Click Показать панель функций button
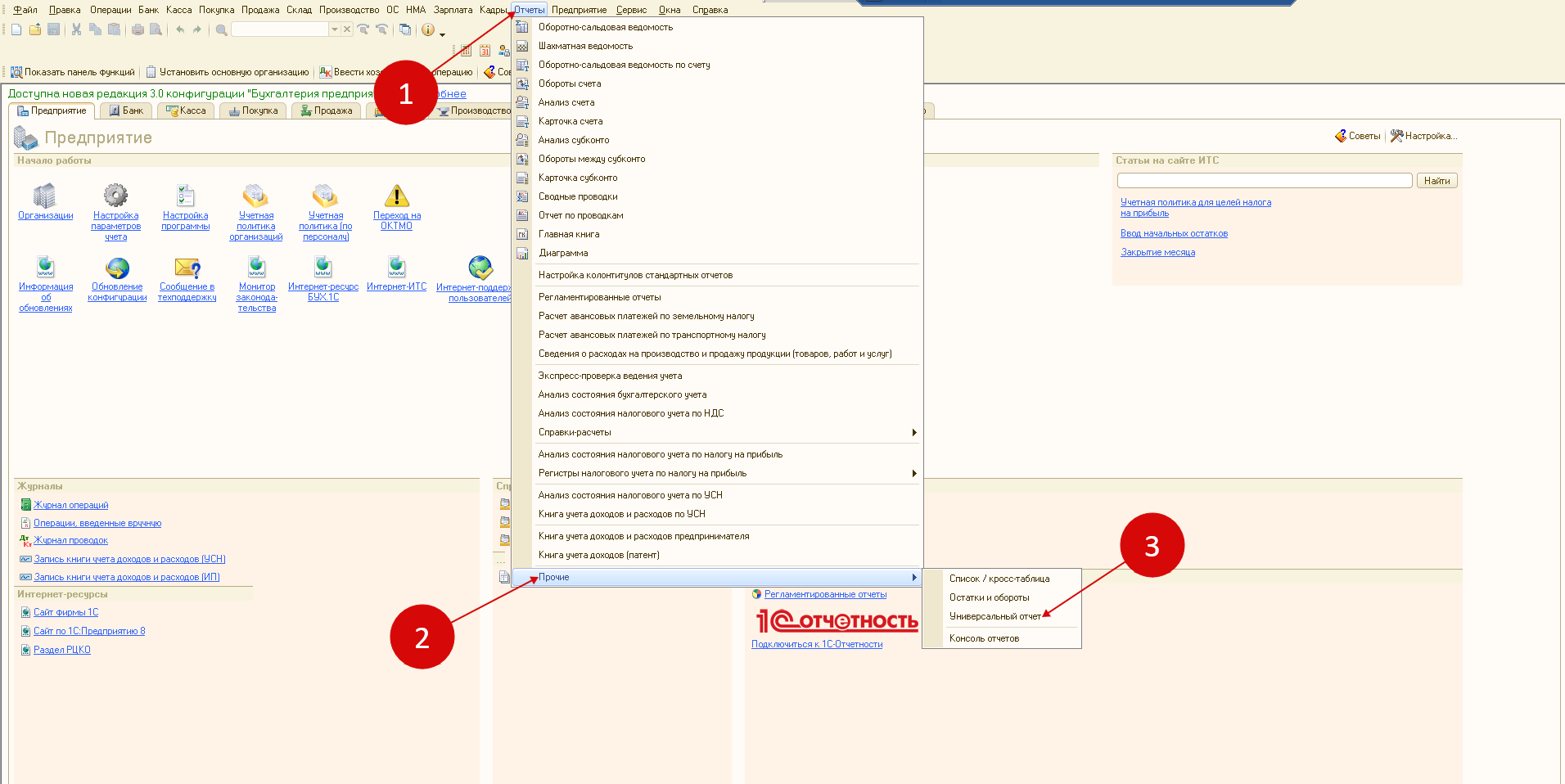Image resolution: width=1565 pixels, height=784 pixels. click(73, 72)
